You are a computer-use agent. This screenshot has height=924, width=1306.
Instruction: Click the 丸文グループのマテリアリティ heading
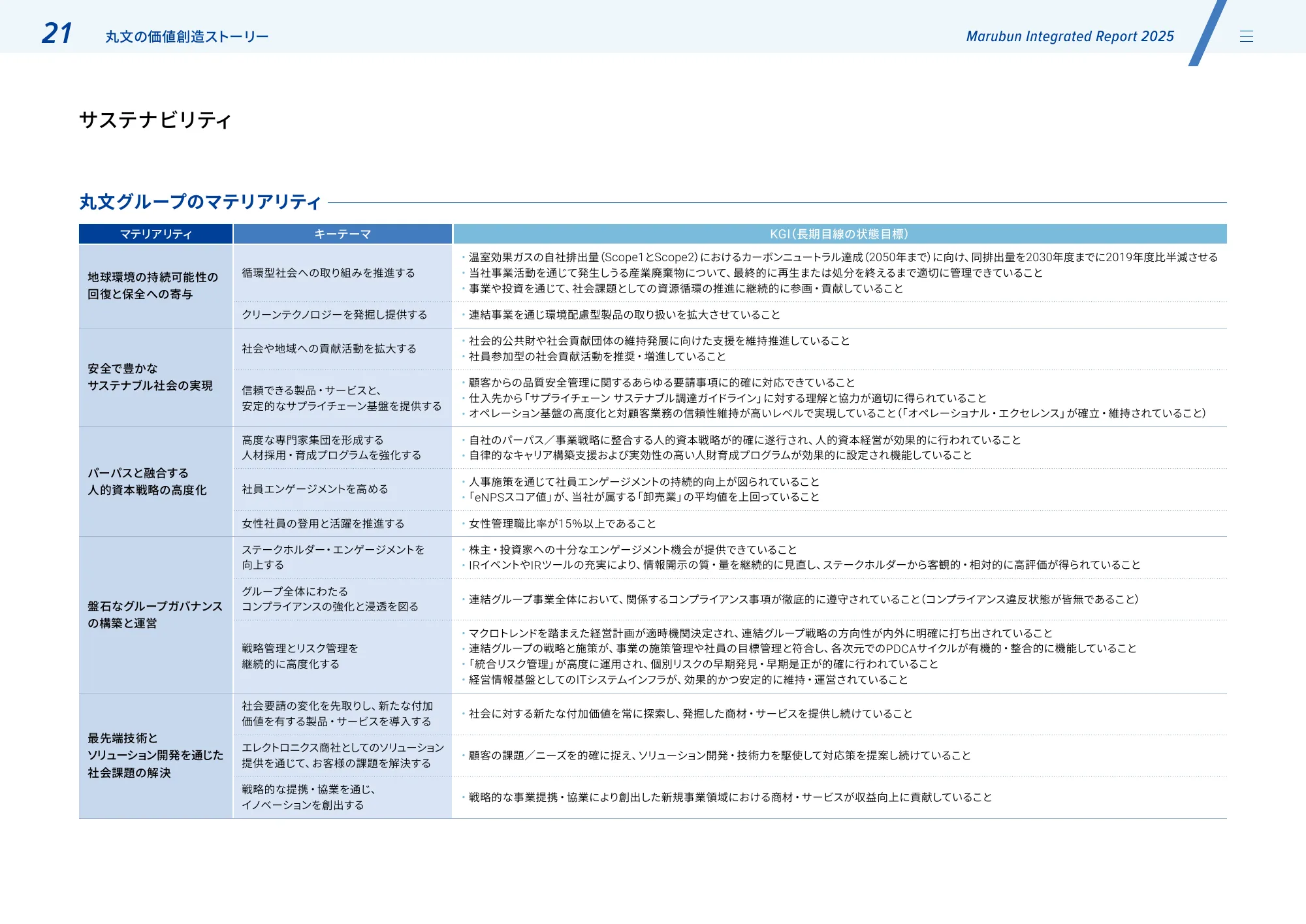199,201
